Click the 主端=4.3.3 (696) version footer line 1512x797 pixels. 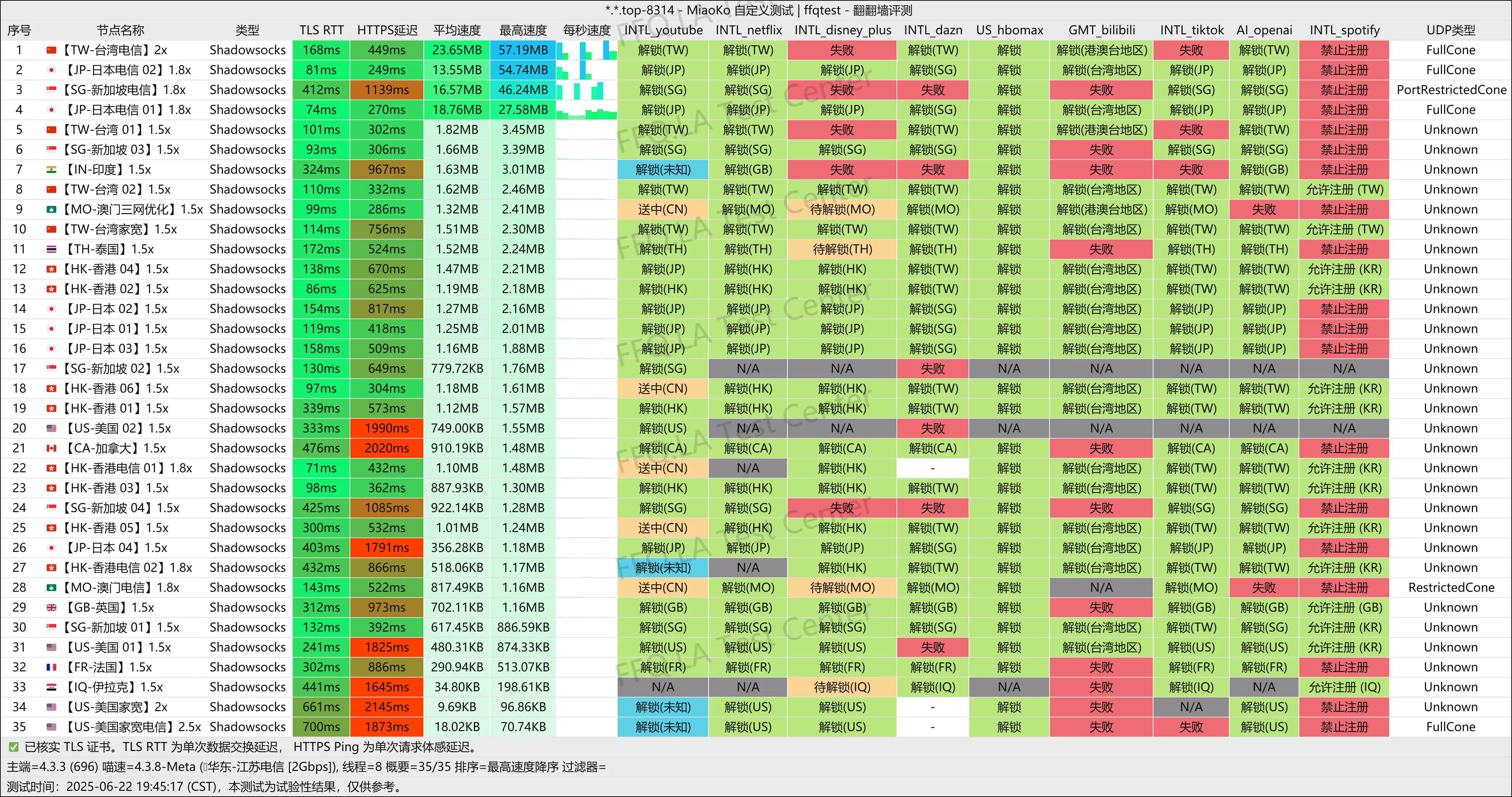pos(306,767)
